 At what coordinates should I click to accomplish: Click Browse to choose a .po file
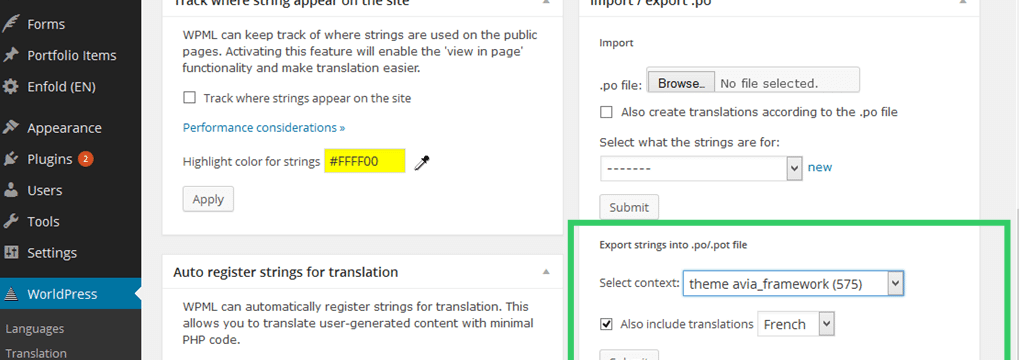680,83
